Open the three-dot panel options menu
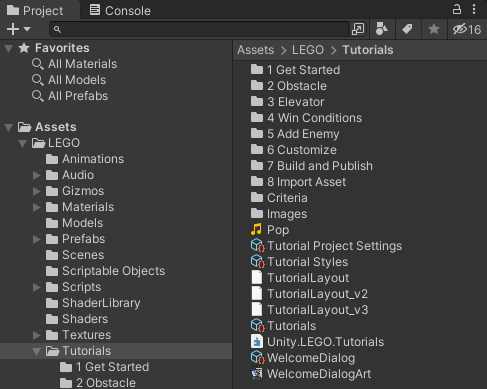 tap(474, 9)
